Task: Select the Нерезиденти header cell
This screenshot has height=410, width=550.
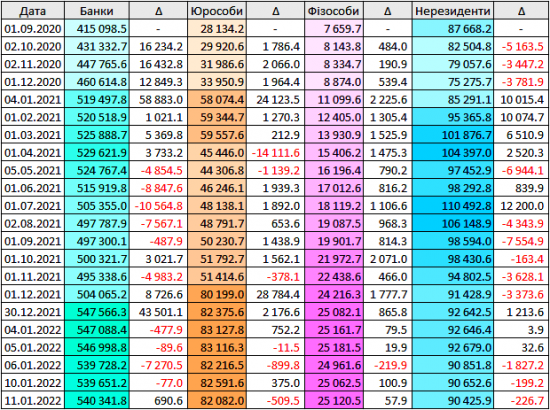Action: (x=452, y=11)
